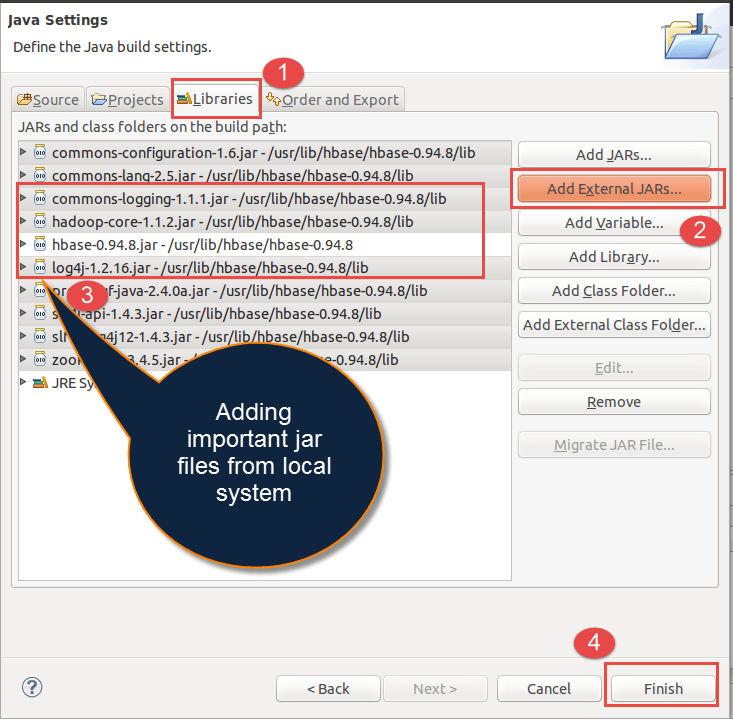This screenshot has width=733, height=723.
Task: Select the hbase-0.94.8.jar list entry
Action: (202, 244)
